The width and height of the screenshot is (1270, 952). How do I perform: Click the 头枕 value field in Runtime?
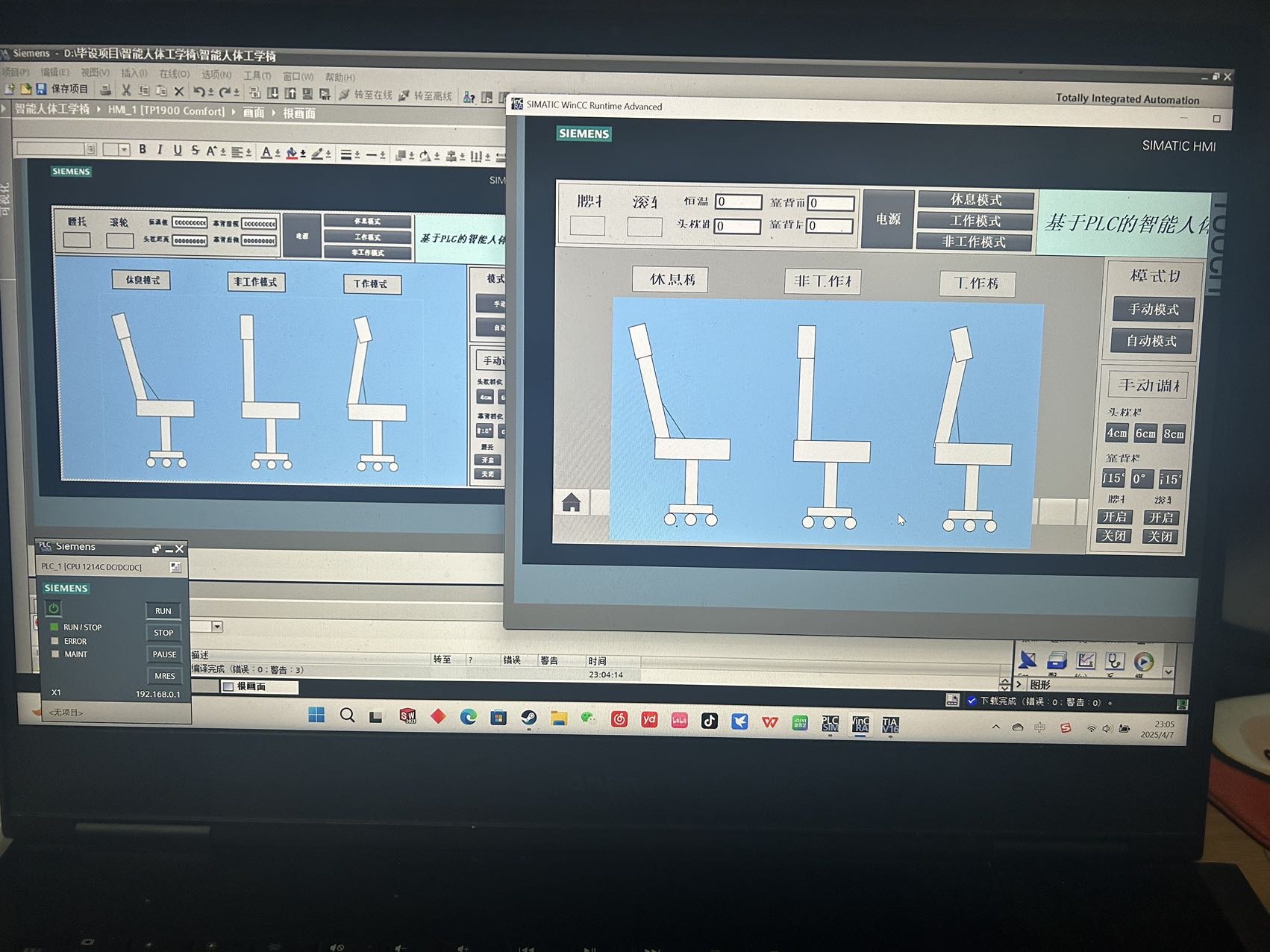(737, 226)
